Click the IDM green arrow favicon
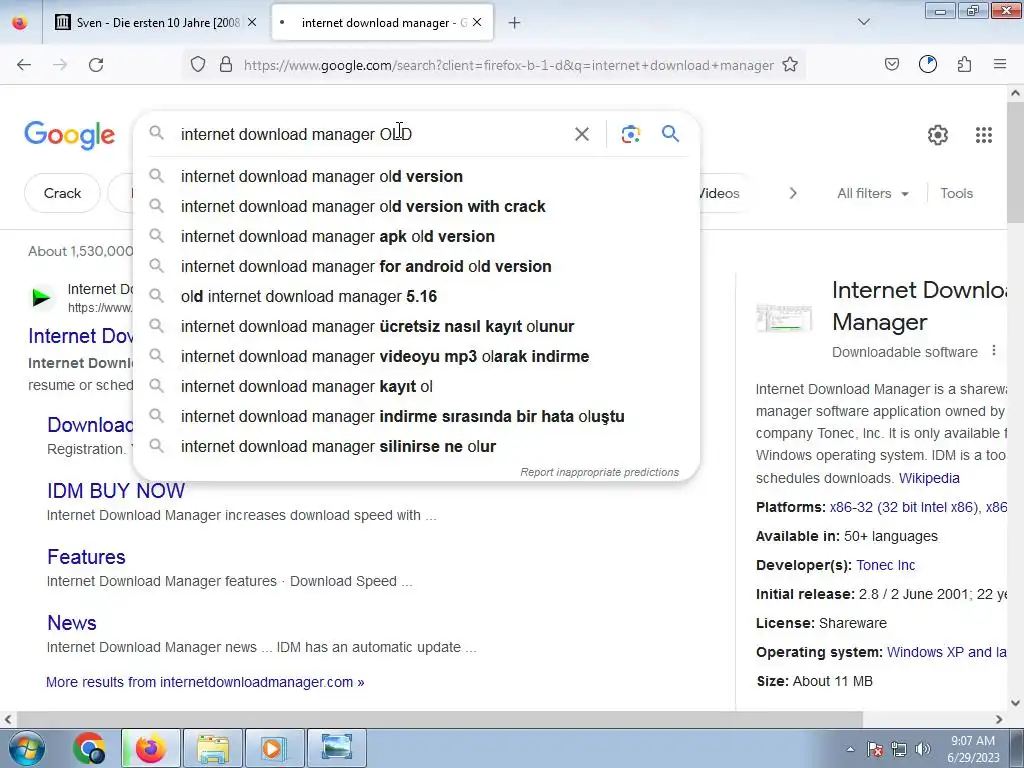Viewport: 1024px width, 768px height. coord(42,298)
